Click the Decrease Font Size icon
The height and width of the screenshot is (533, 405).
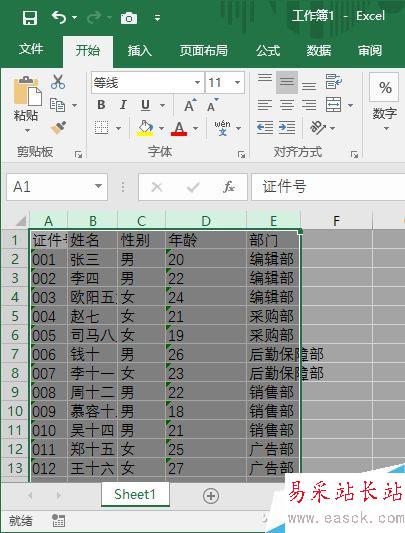(x=213, y=105)
